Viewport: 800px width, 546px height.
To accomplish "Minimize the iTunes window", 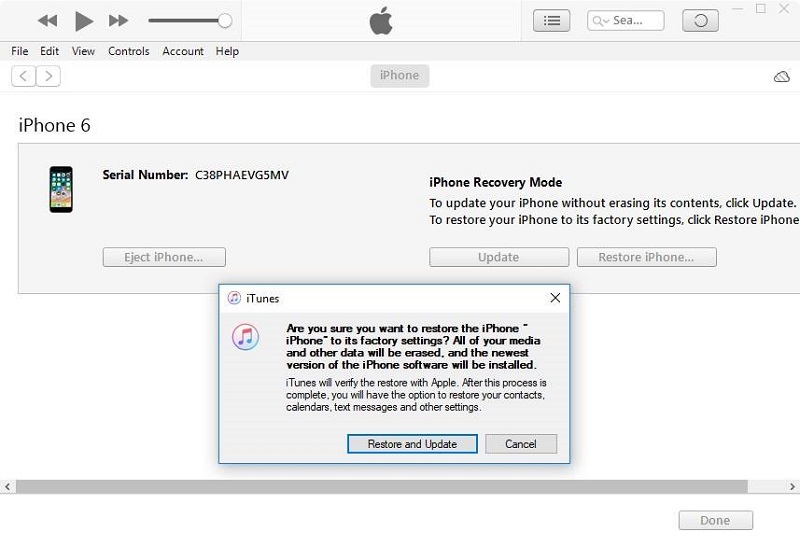I will [x=737, y=9].
